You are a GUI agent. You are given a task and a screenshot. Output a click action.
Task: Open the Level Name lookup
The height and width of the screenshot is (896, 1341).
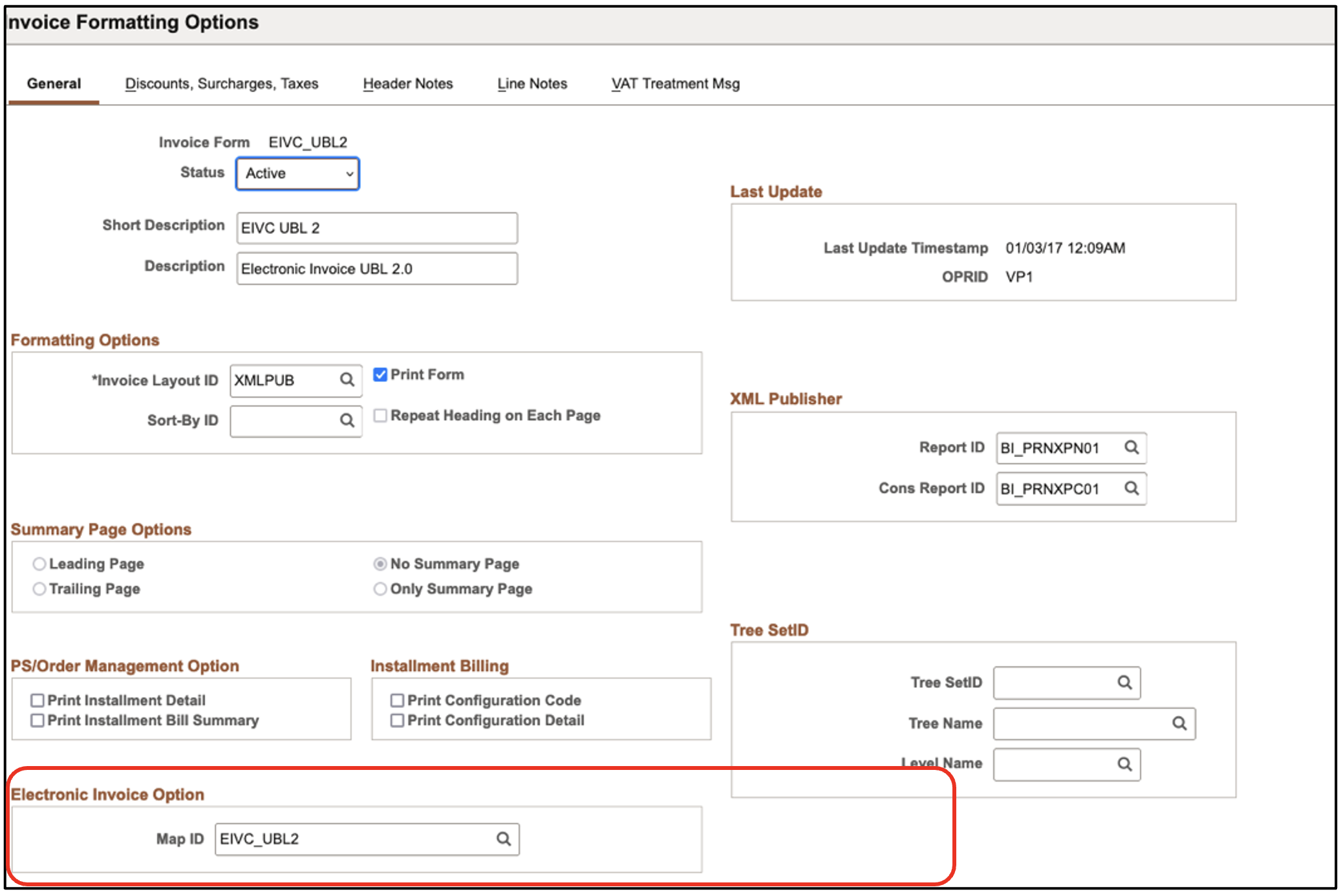[1125, 764]
